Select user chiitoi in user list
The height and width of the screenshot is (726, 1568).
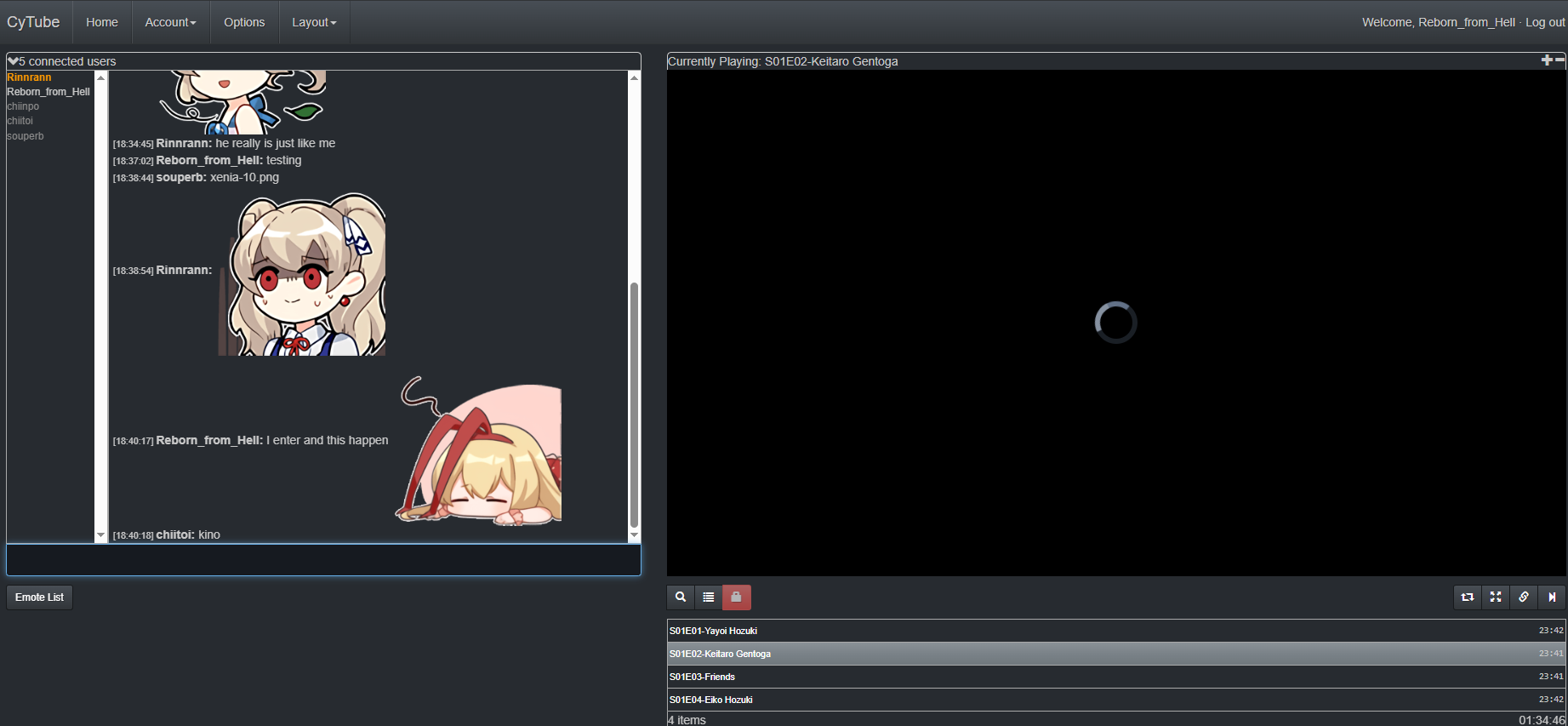[20, 121]
